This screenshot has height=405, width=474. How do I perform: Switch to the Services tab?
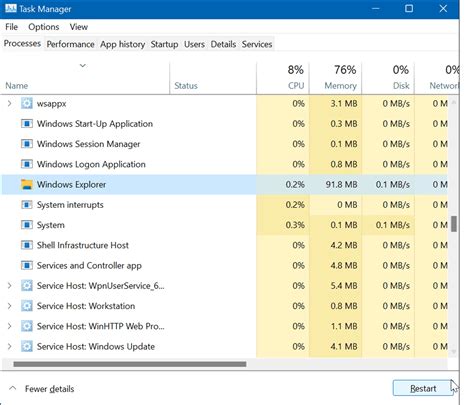(257, 44)
